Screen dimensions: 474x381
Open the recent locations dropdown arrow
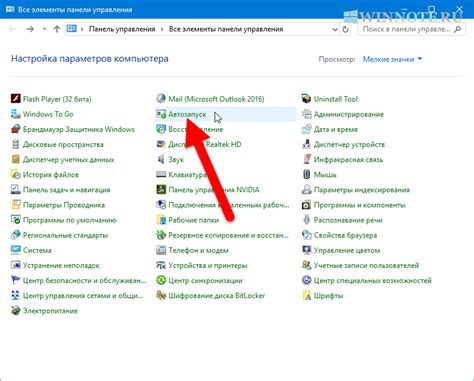[44, 29]
